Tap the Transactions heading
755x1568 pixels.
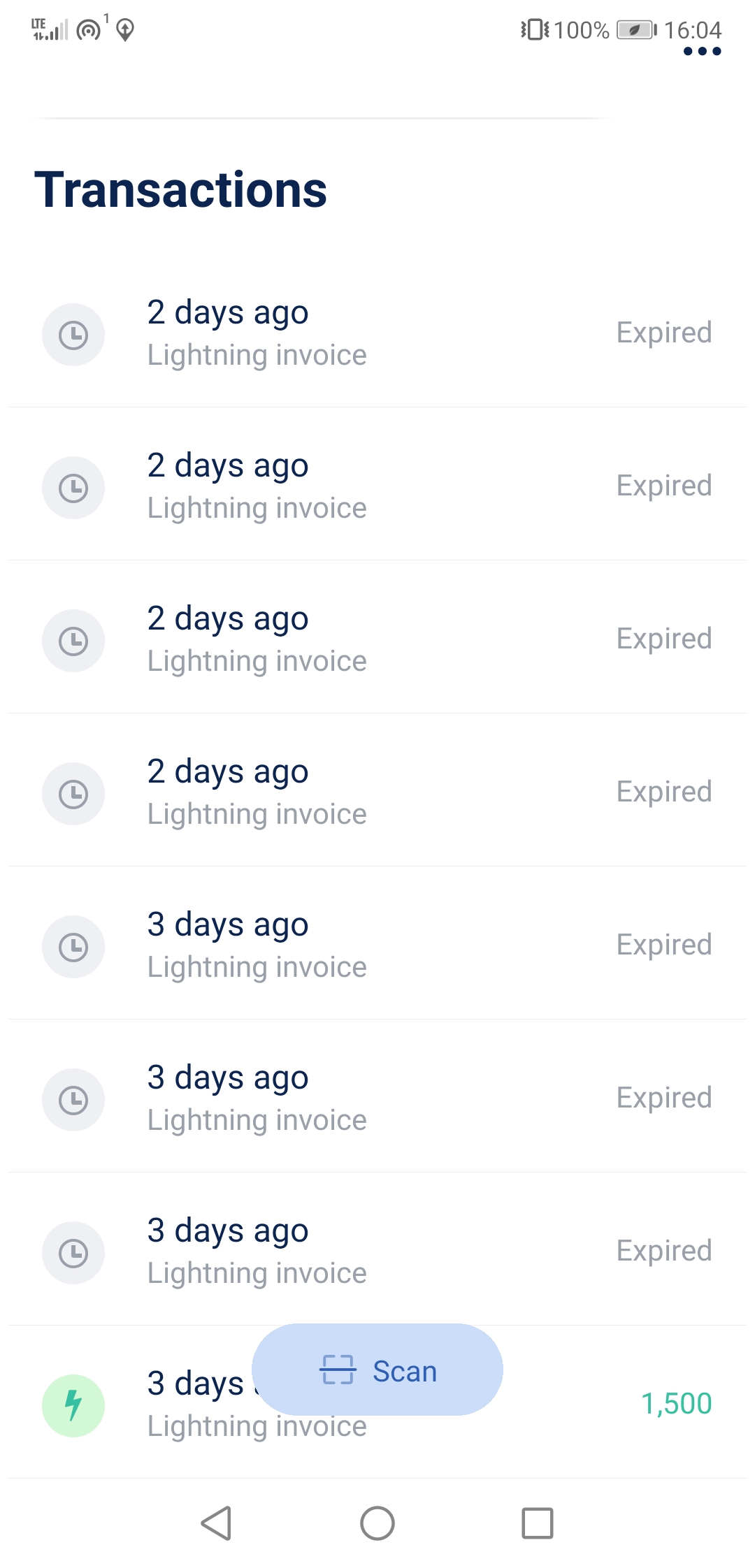click(x=180, y=190)
